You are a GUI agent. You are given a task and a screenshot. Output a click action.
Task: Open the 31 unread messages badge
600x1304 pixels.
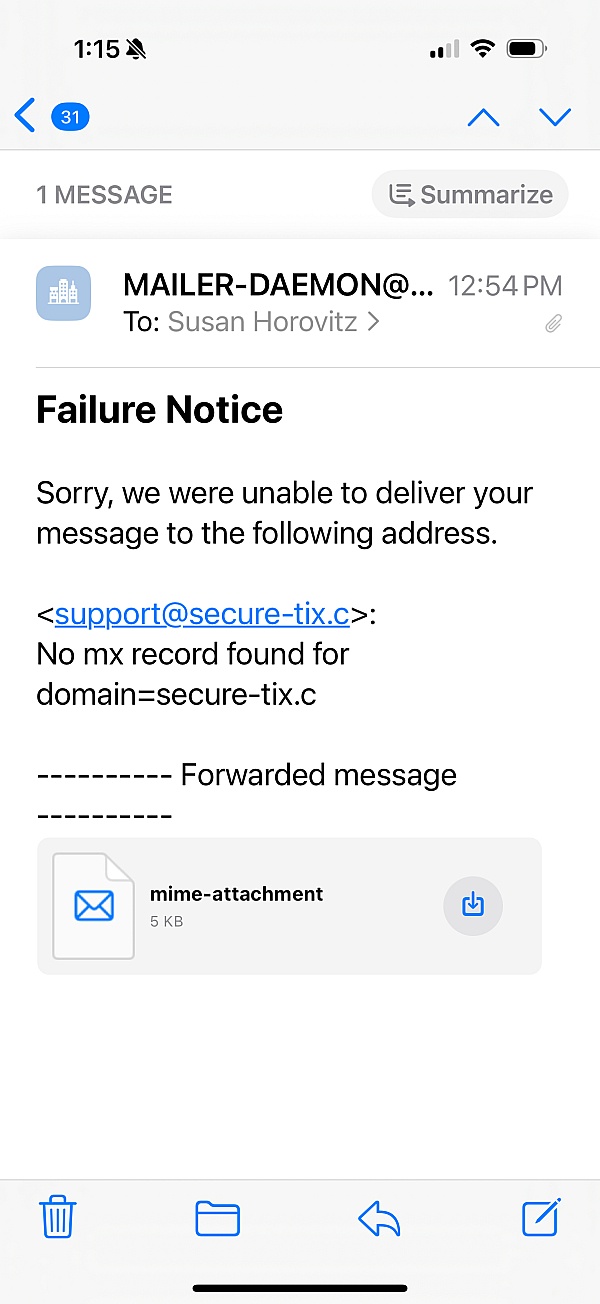click(70, 117)
